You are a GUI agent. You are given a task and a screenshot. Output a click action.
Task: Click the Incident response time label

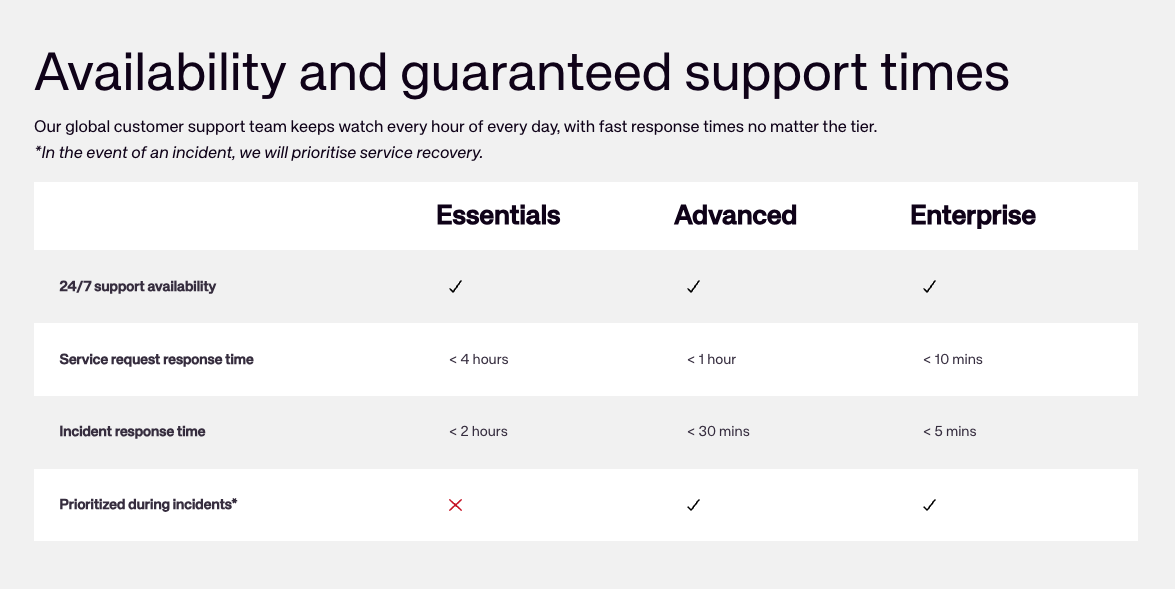click(132, 432)
